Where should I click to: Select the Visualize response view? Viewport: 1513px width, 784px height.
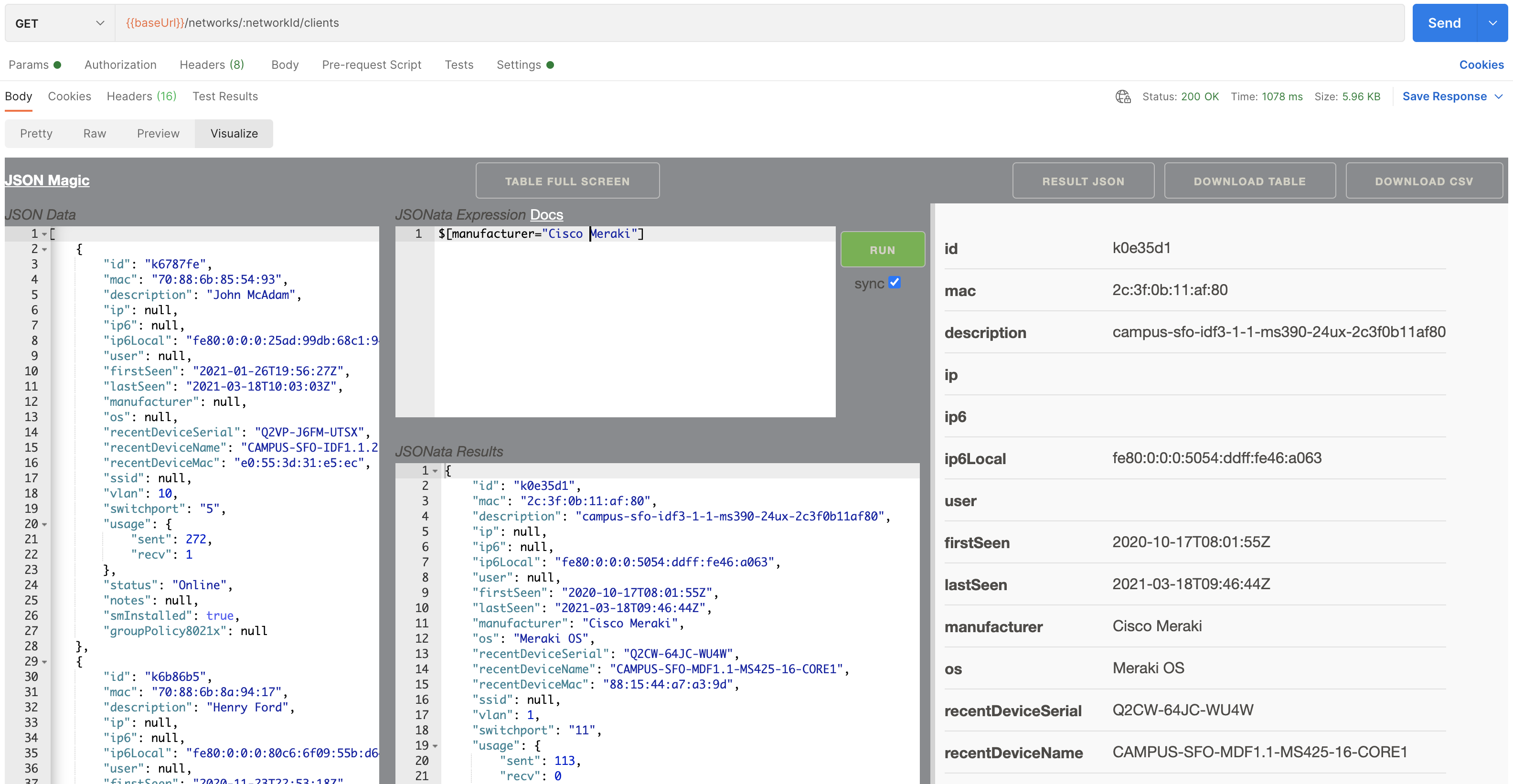234,133
